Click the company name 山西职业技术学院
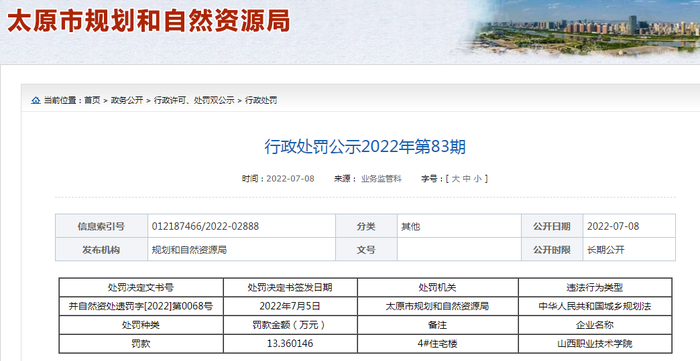Viewport: 700px width, 361px height. pyautogui.click(x=595, y=344)
